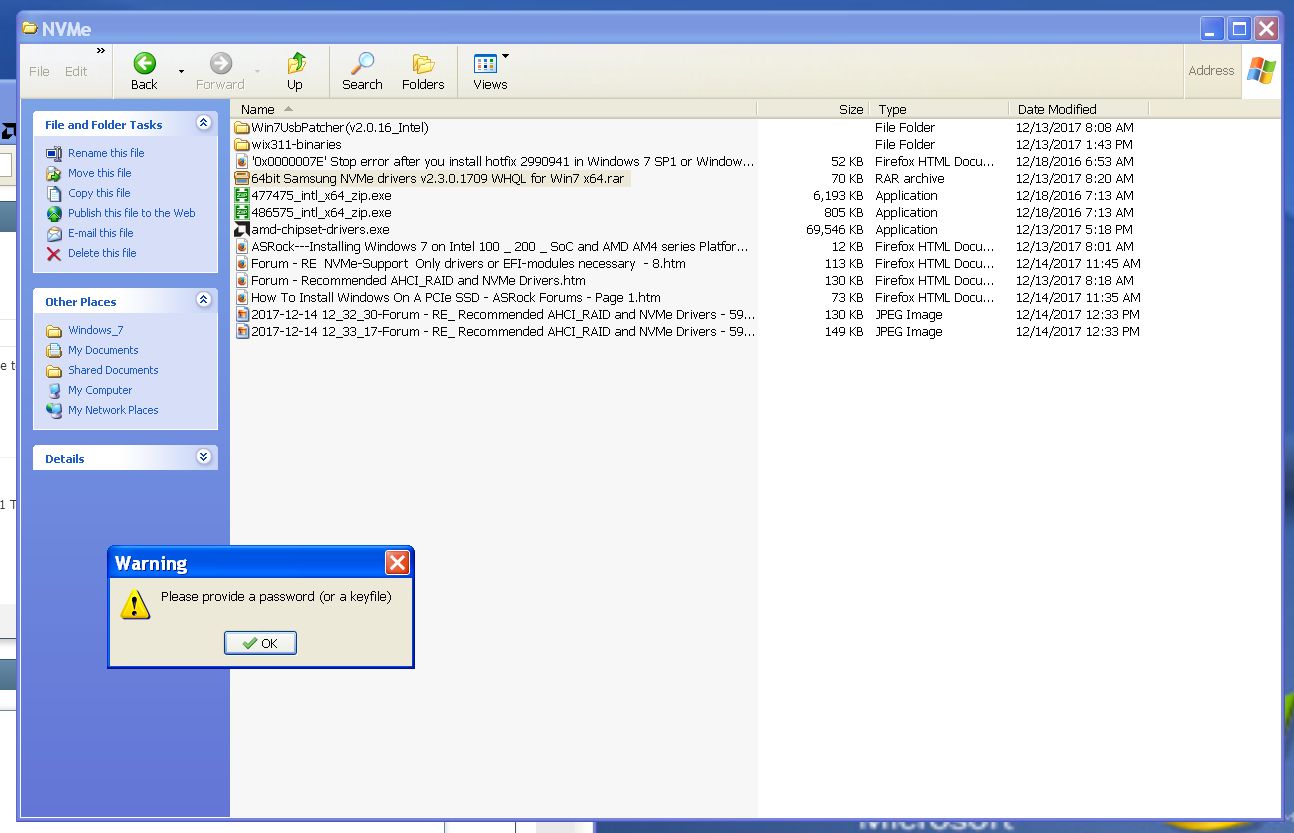Image resolution: width=1294 pixels, height=833 pixels.
Task: Collapse File and Folder Tasks panel
Action: coord(204,123)
